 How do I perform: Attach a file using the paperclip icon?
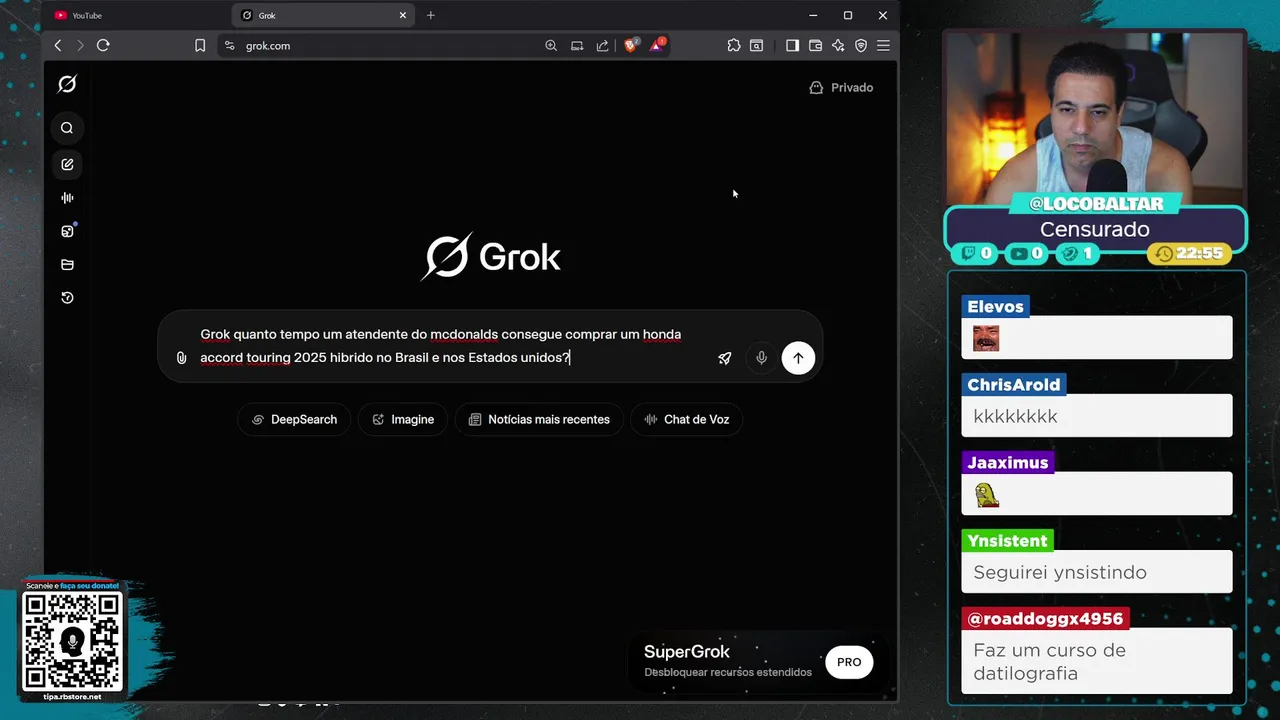181,358
